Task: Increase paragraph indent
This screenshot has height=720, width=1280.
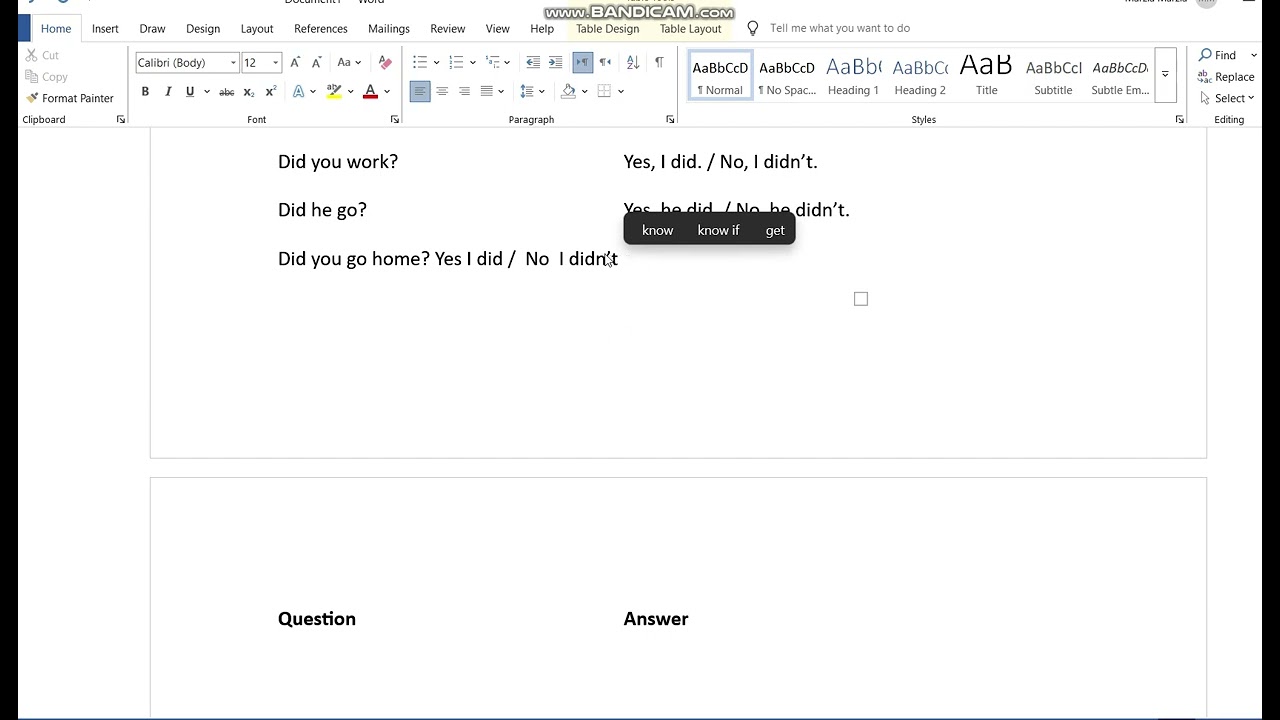Action: coord(555,62)
